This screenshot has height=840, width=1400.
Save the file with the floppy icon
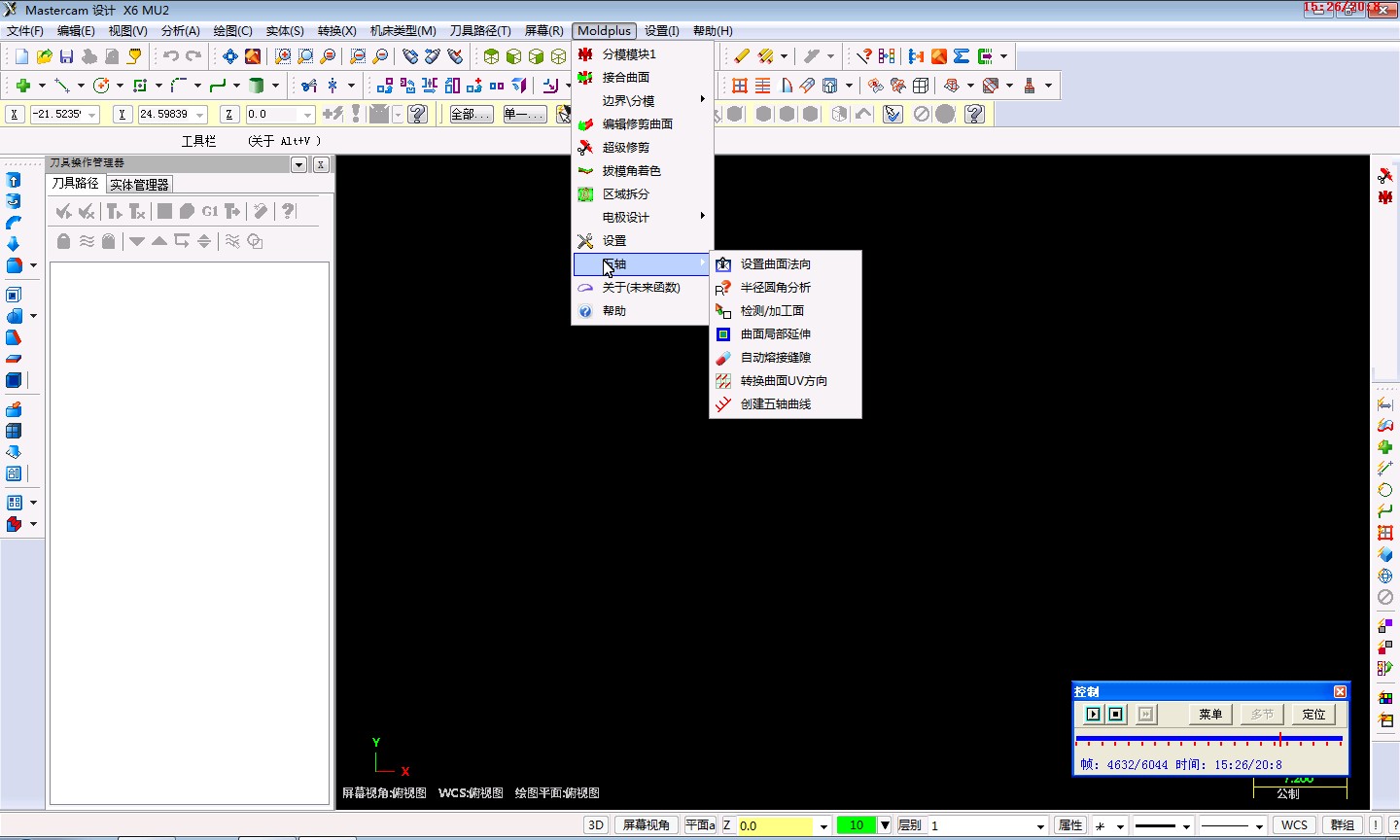pos(66,56)
